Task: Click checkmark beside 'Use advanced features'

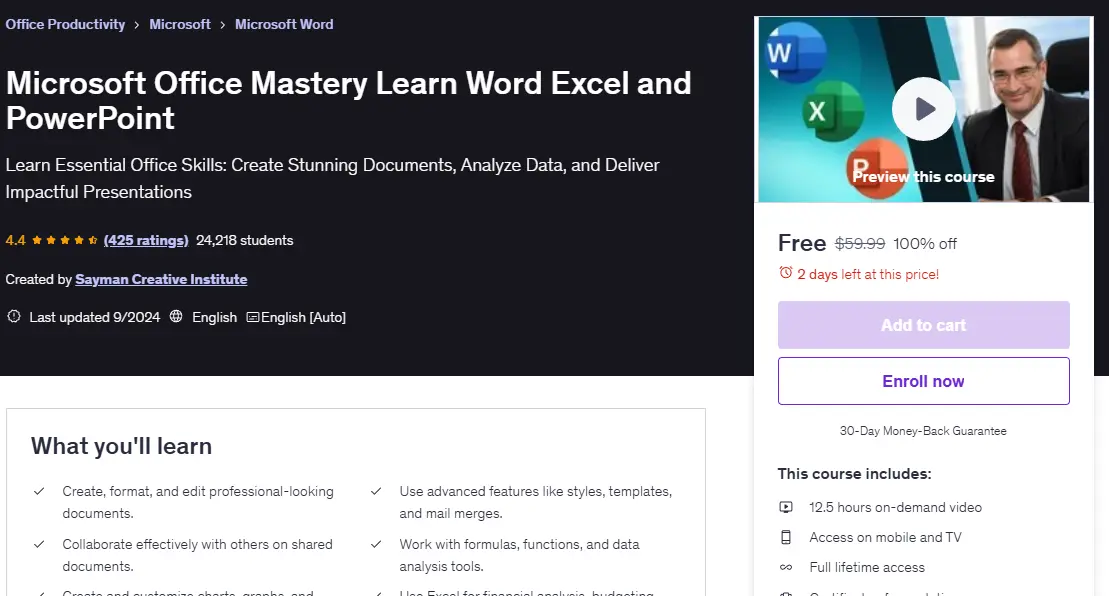Action: point(376,491)
